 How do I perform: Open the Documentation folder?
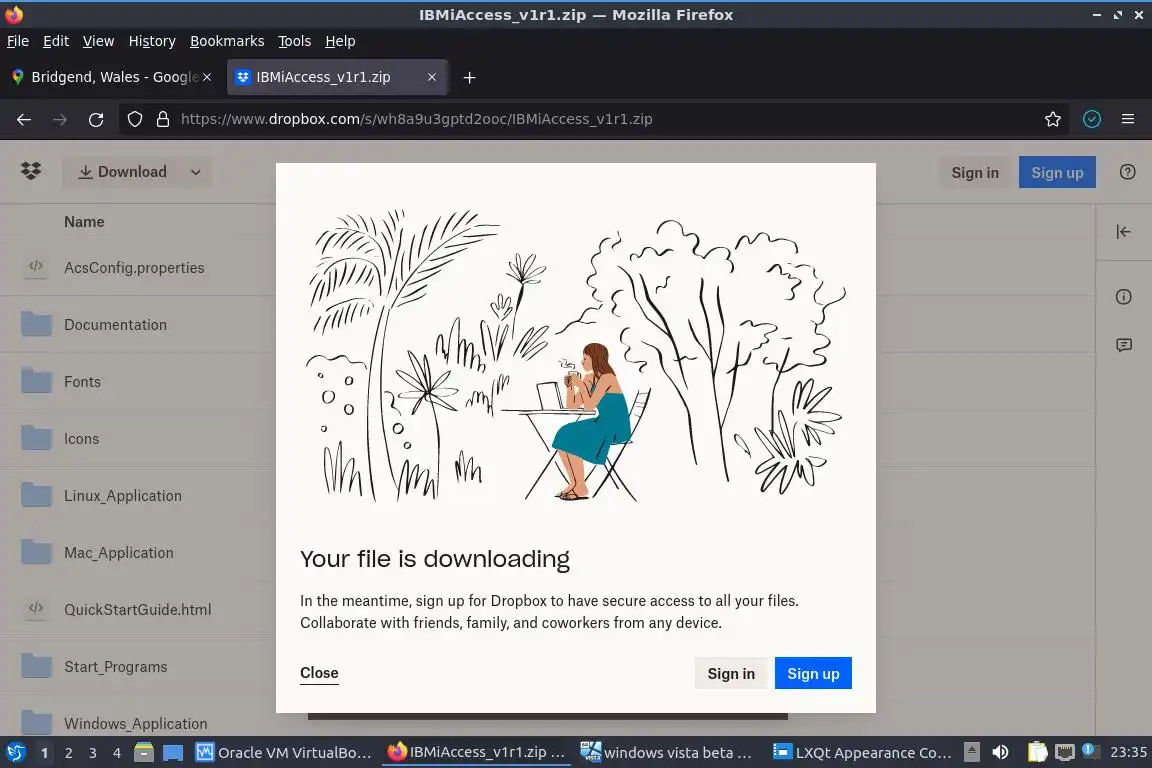click(x=115, y=325)
